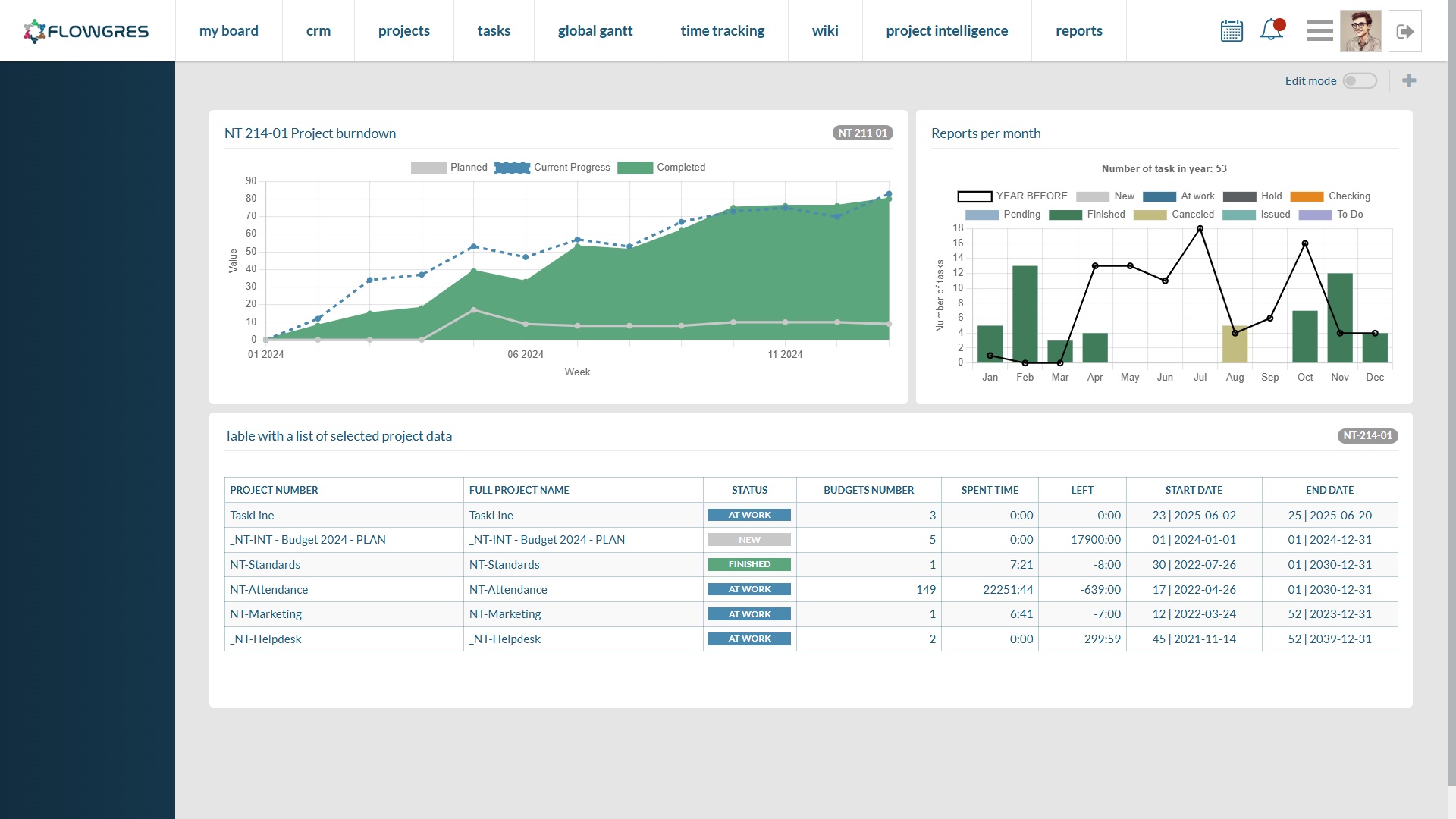
Task: Open the calendar icon in header
Action: tap(1232, 31)
